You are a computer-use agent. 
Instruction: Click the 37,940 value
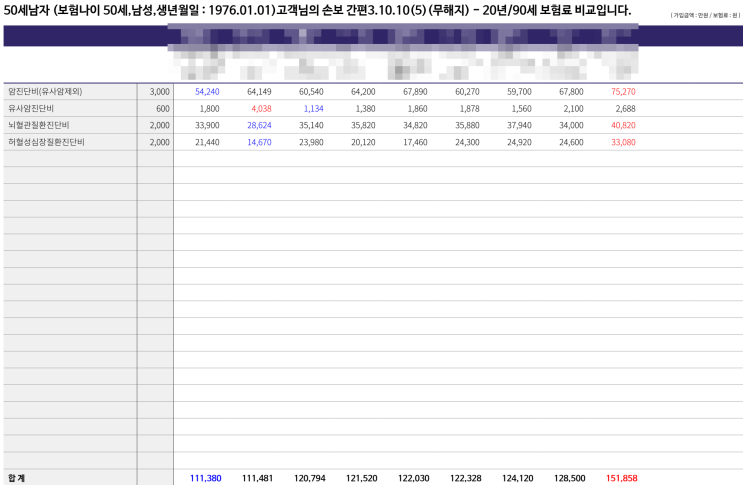(x=519, y=126)
